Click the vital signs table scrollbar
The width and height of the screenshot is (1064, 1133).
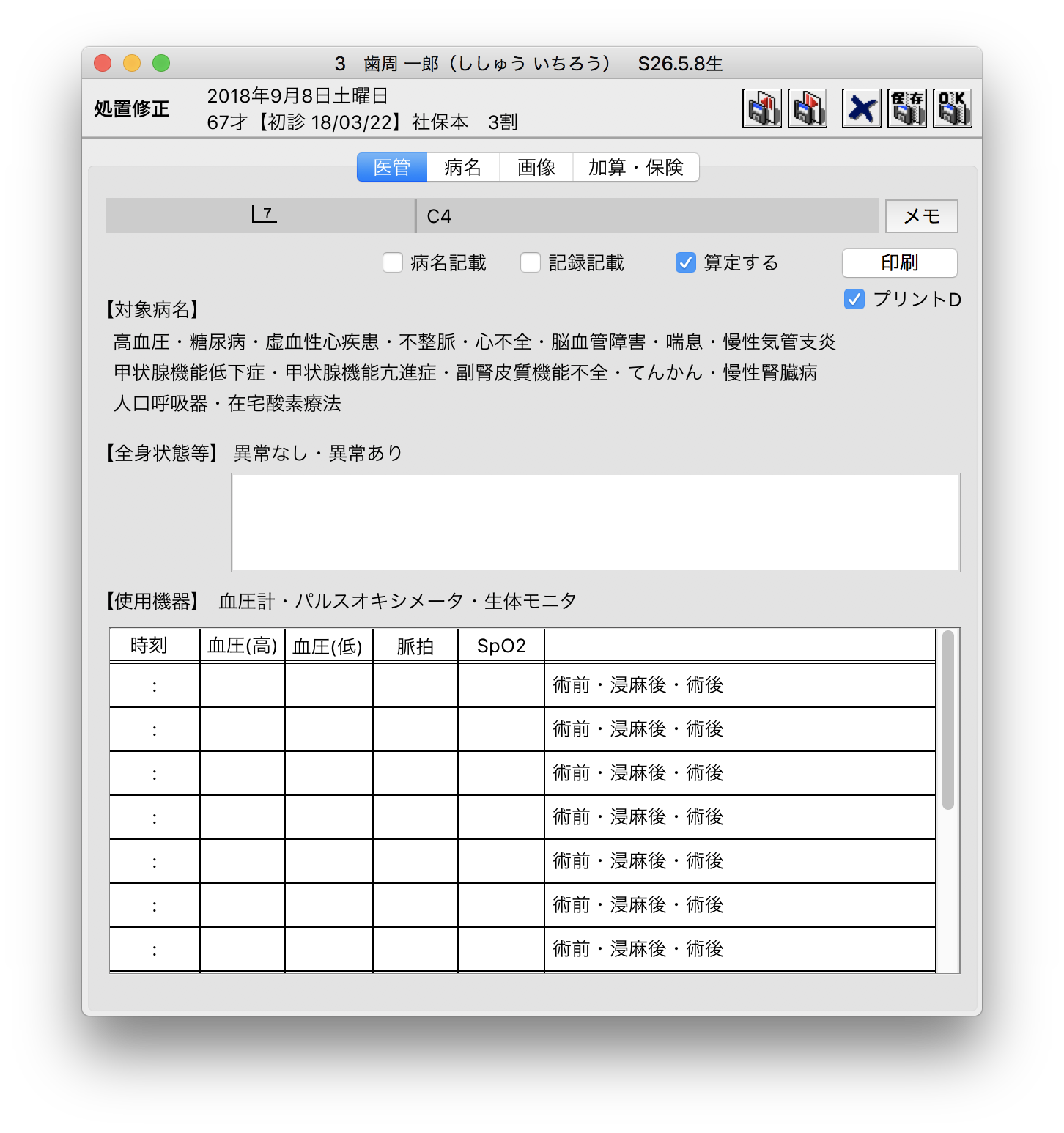[x=947, y=720]
